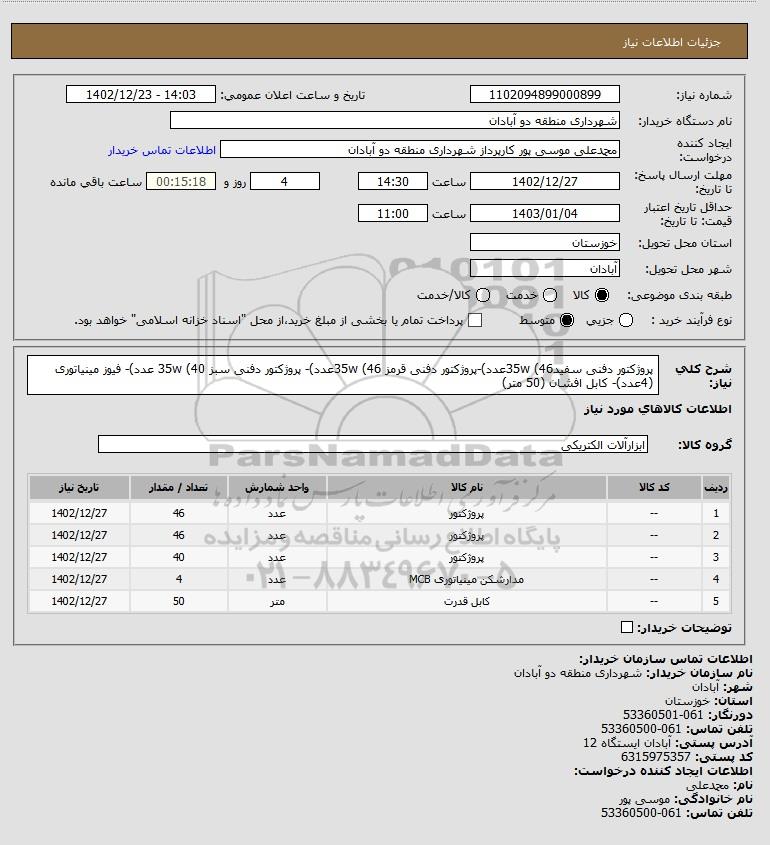The height and width of the screenshot is (845, 770).
Task: Click the جزئیات اطلاعات نیاز header title
Action: click(x=671, y=42)
